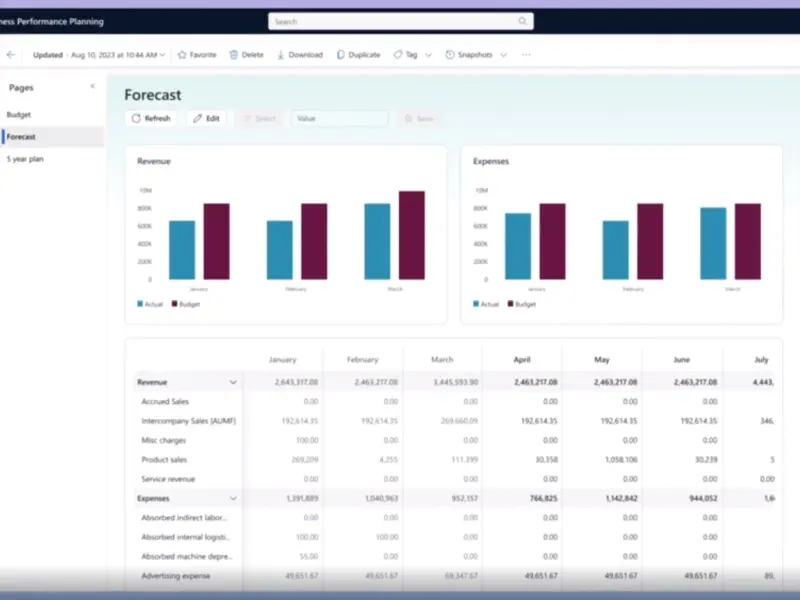Click the Edit pencil button
800x600 pixels.
[206, 118]
